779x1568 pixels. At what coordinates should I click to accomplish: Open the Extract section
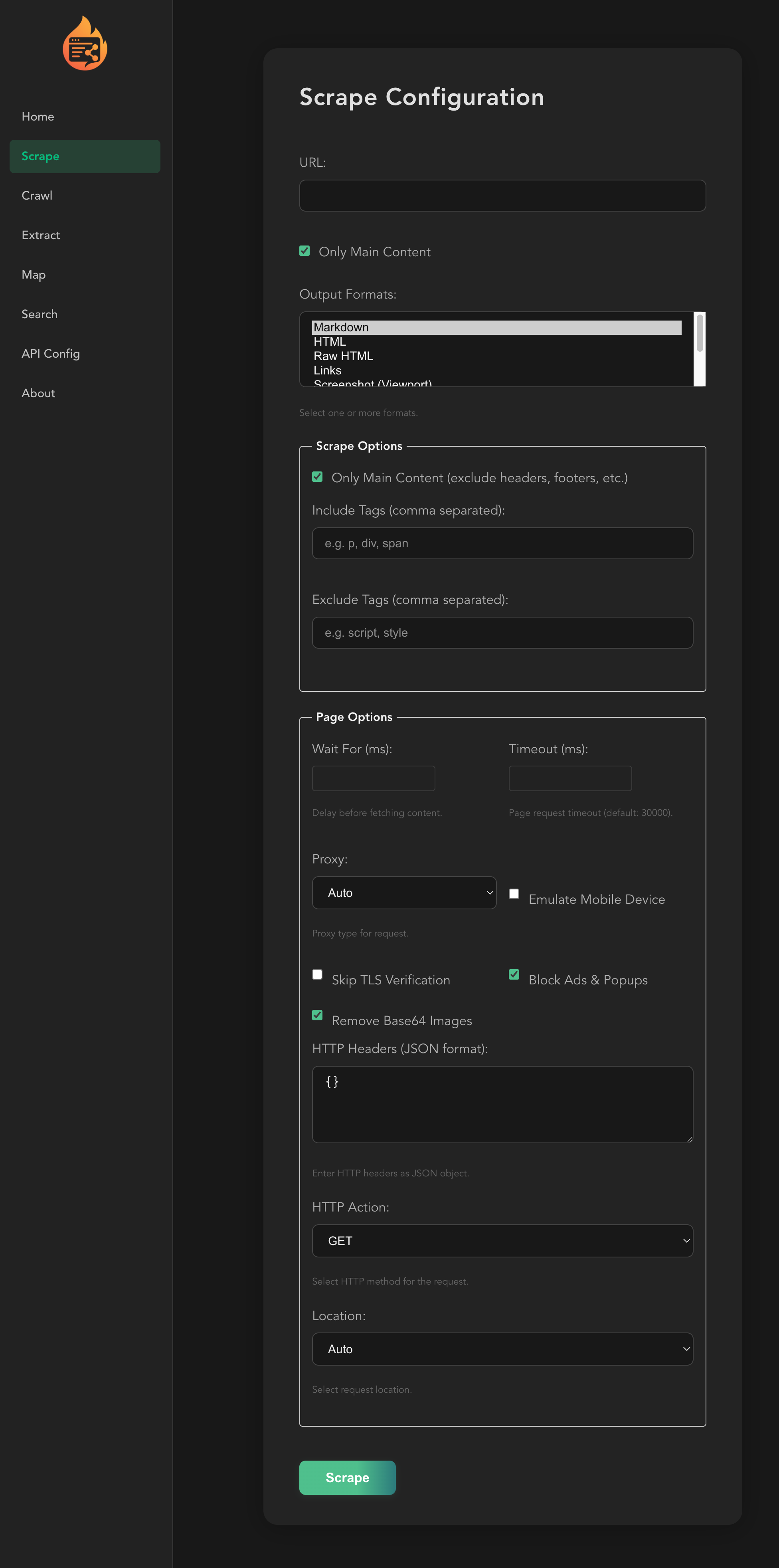pyautogui.click(x=41, y=235)
